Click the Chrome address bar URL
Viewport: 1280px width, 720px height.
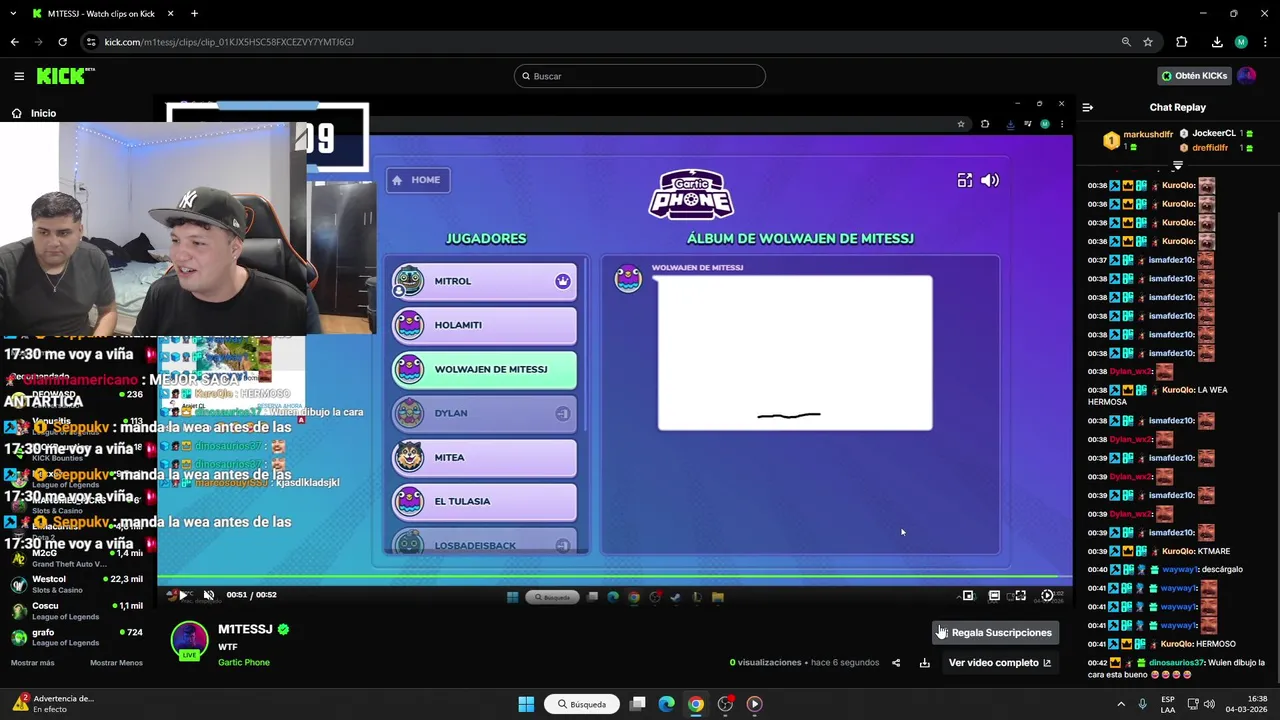[x=229, y=42]
